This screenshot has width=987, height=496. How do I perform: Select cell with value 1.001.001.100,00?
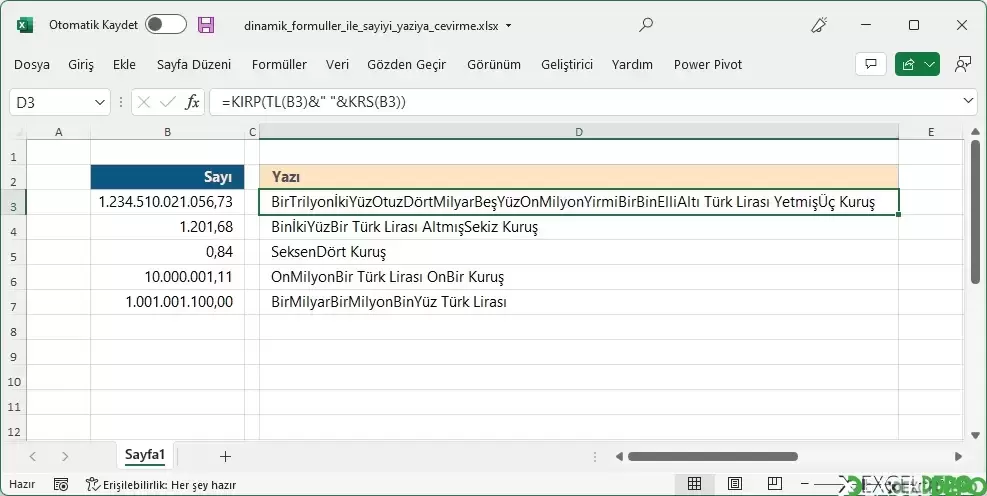[167, 302]
